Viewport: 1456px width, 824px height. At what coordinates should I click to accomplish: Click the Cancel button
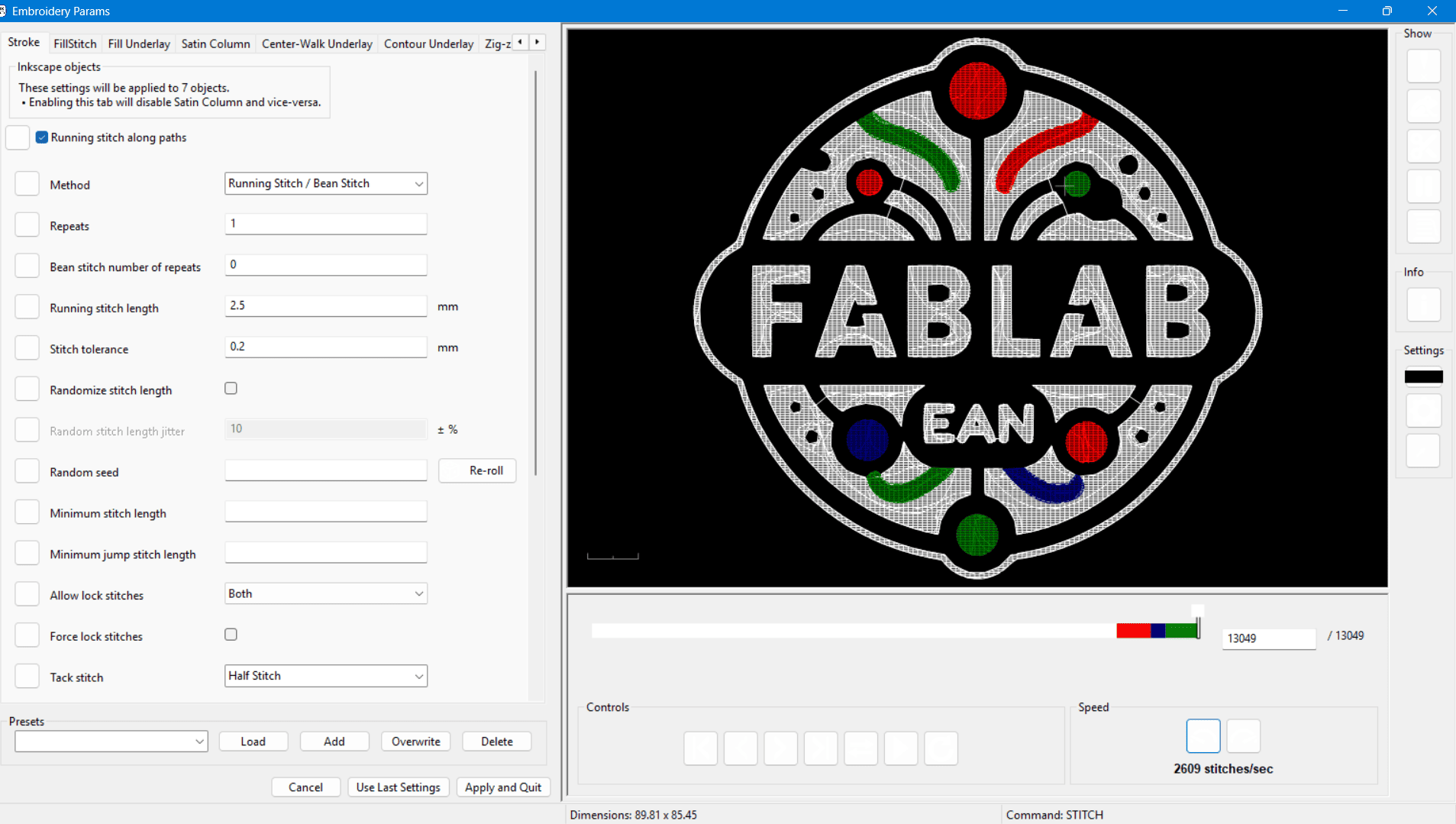[x=305, y=787]
